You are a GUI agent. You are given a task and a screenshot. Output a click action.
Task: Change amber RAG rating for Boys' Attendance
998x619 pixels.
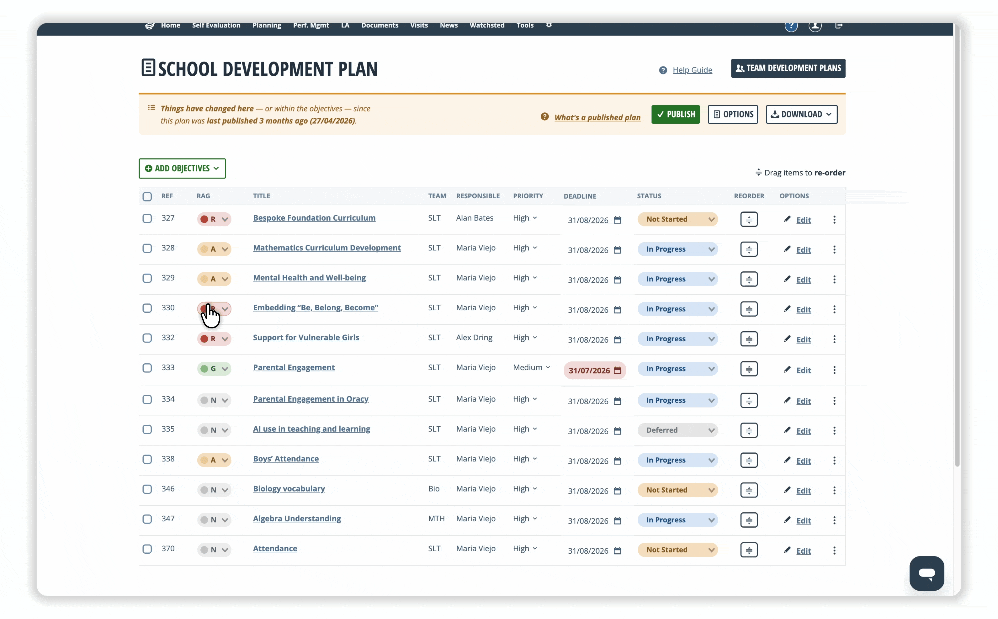(x=214, y=460)
